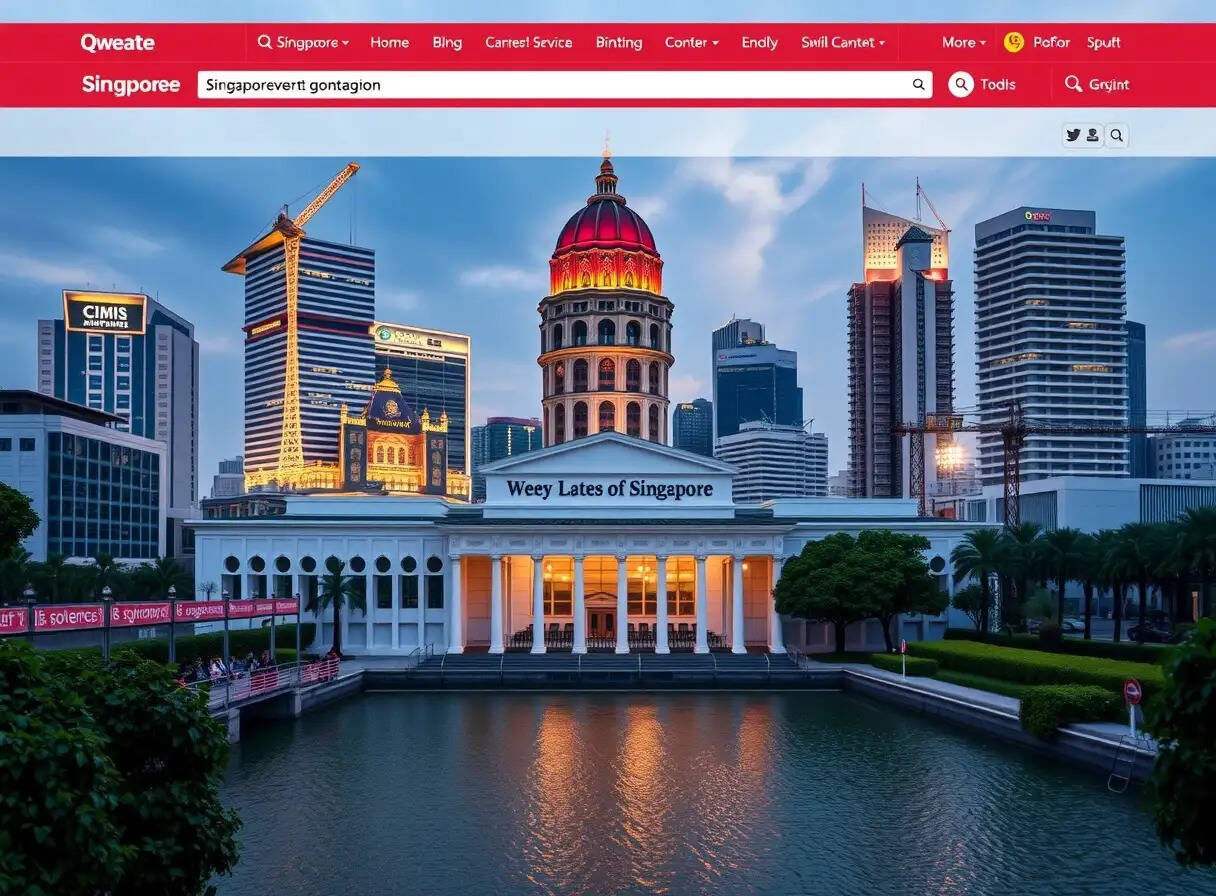Click the search icon inside the search field
Image resolution: width=1216 pixels, height=896 pixels.
(918, 85)
